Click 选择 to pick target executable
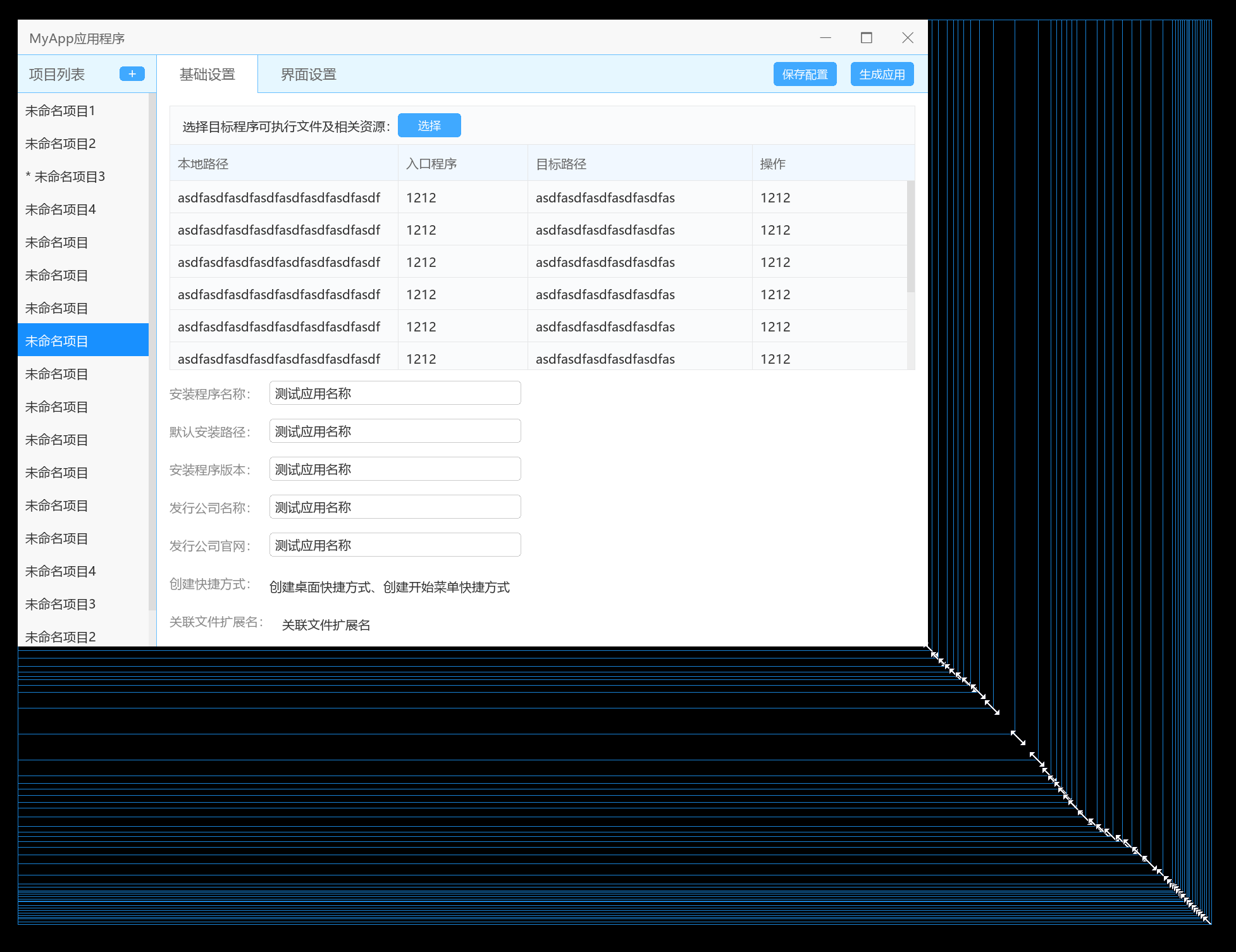Screen dimensions: 1236x952 tap(429, 126)
